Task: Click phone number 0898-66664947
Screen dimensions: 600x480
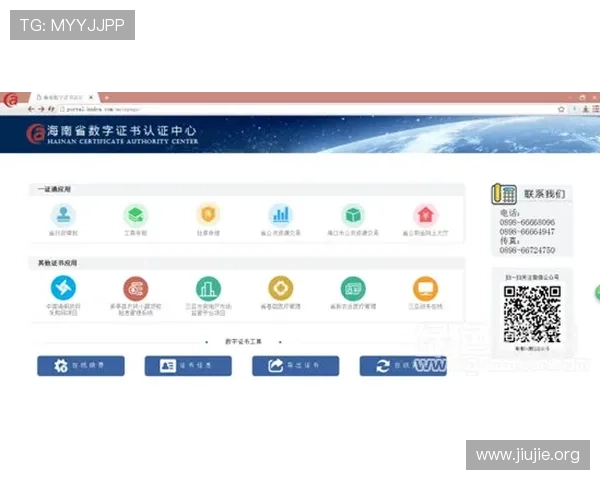Action: coord(527,232)
